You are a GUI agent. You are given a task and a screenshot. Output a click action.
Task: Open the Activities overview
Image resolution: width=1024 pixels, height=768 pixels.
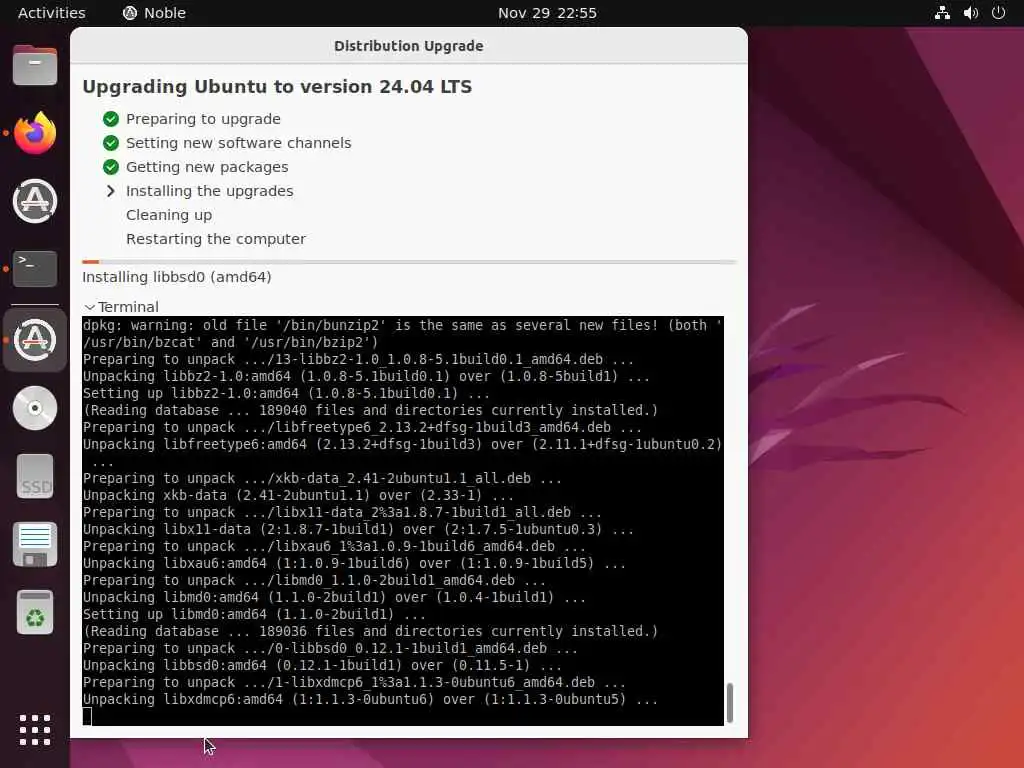pos(52,13)
